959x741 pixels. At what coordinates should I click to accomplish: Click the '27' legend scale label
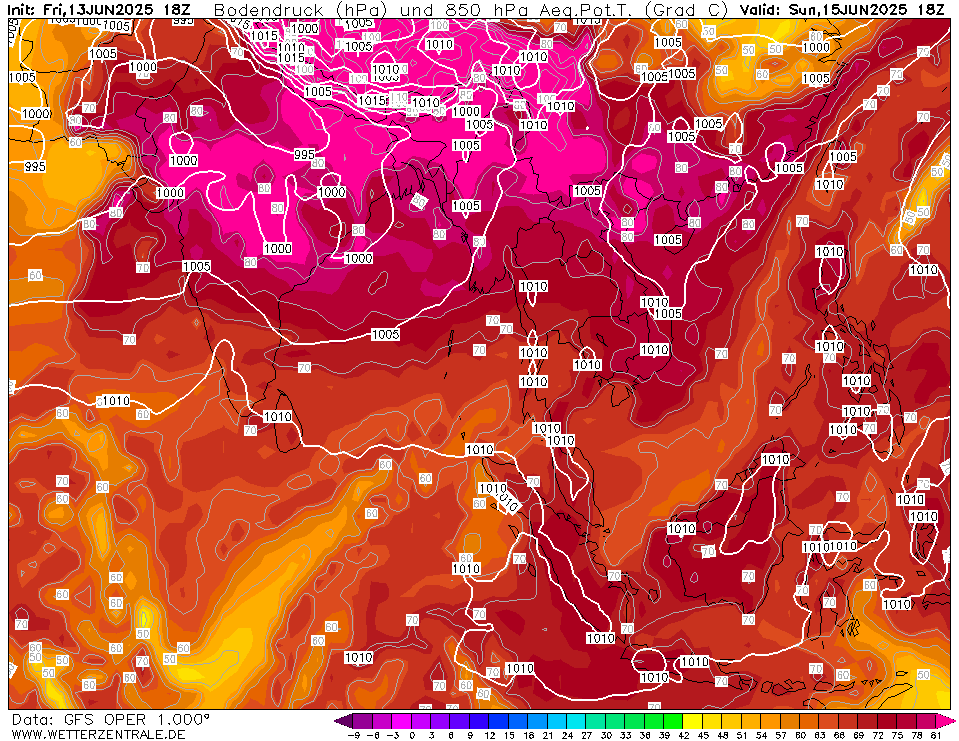click(x=586, y=735)
